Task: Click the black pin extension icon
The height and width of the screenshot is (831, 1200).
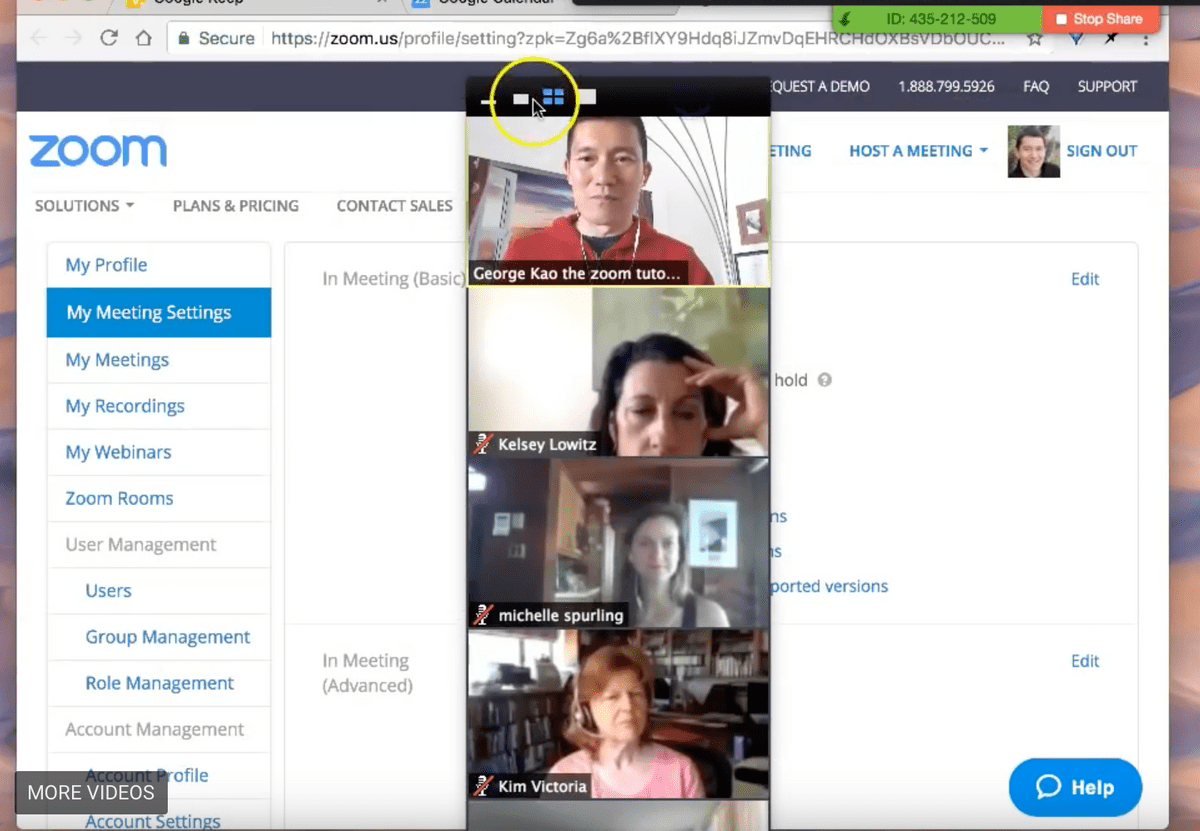Action: pyautogui.click(x=1111, y=39)
